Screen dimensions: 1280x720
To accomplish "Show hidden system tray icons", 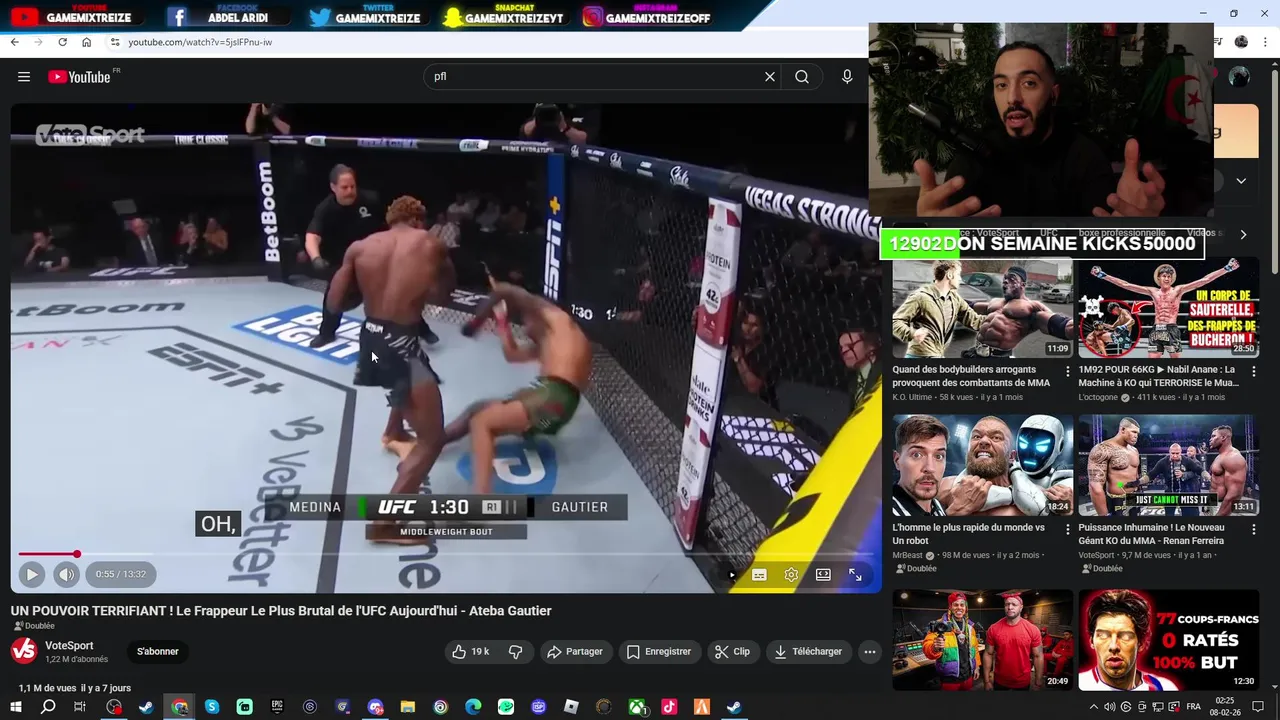I will tap(1093, 707).
